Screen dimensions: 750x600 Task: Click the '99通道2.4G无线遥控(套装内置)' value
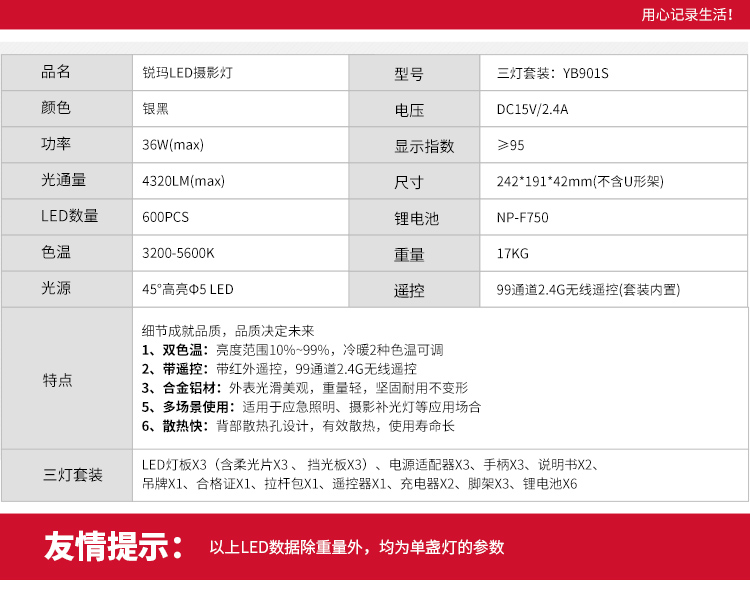coord(588,289)
